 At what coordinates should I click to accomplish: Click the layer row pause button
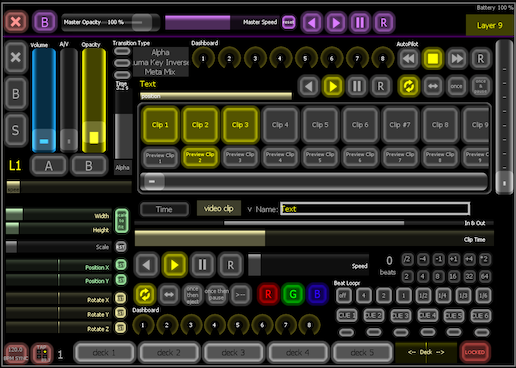click(x=357, y=86)
